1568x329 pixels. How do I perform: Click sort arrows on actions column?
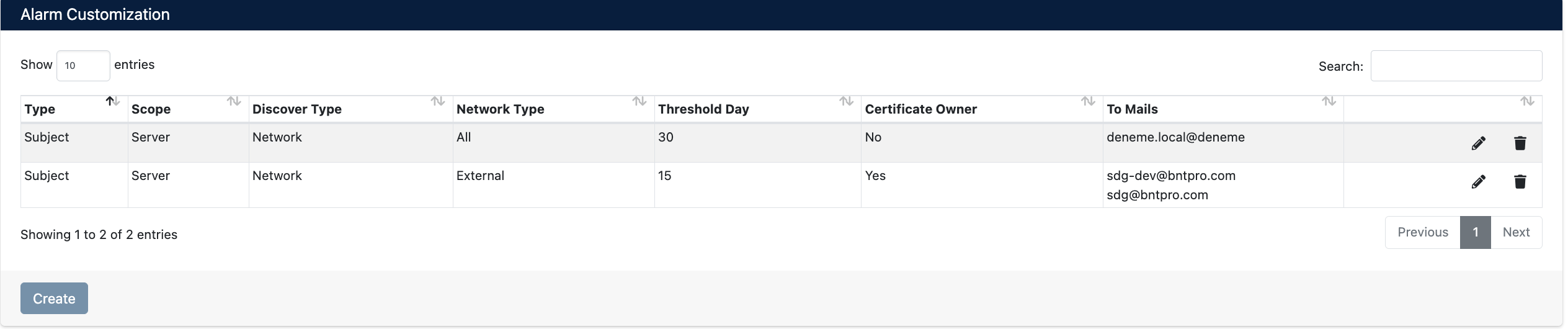click(x=1526, y=101)
